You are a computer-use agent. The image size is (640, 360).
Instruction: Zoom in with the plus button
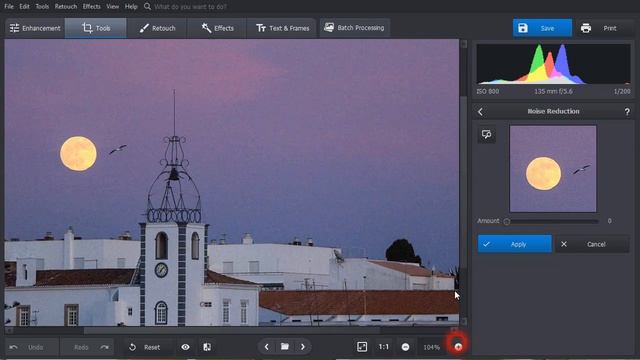click(x=458, y=347)
